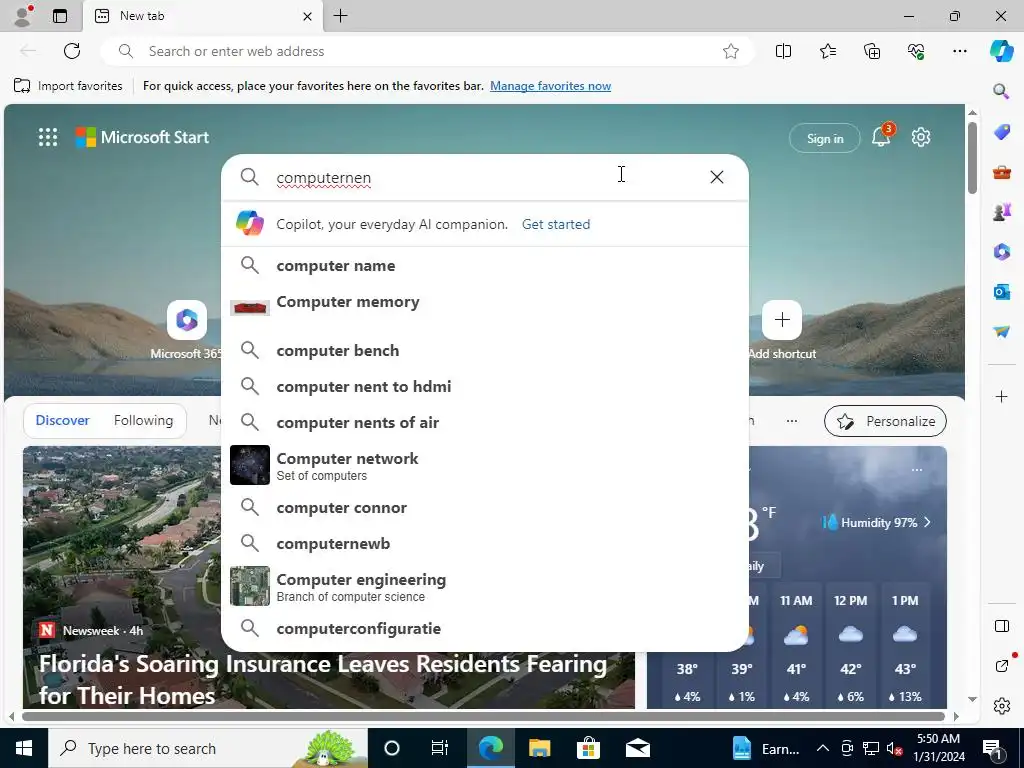The image size is (1024, 768).
Task: Select the 'Computer engineering' suggestion
Action: 485,586
